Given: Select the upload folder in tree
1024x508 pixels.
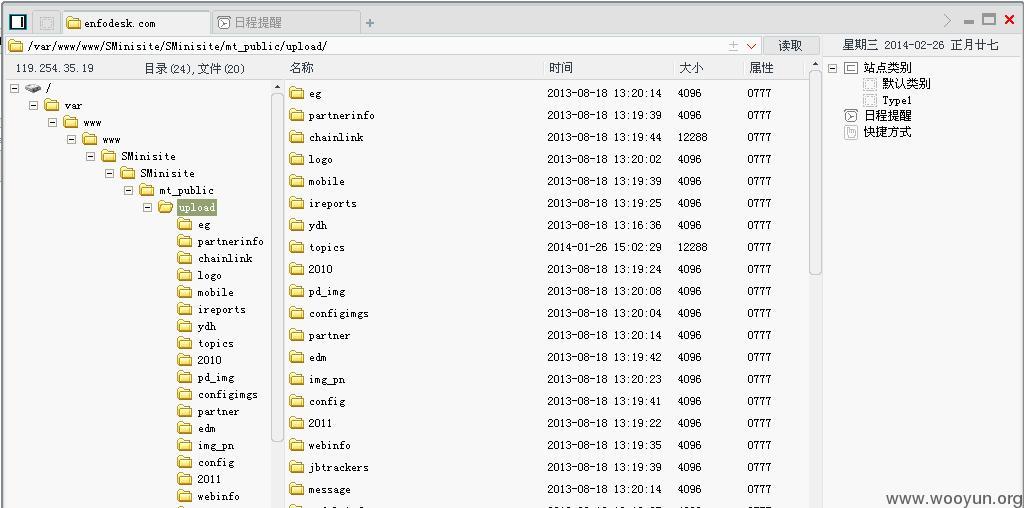Looking at the screenshot, I should coord(197,208).
